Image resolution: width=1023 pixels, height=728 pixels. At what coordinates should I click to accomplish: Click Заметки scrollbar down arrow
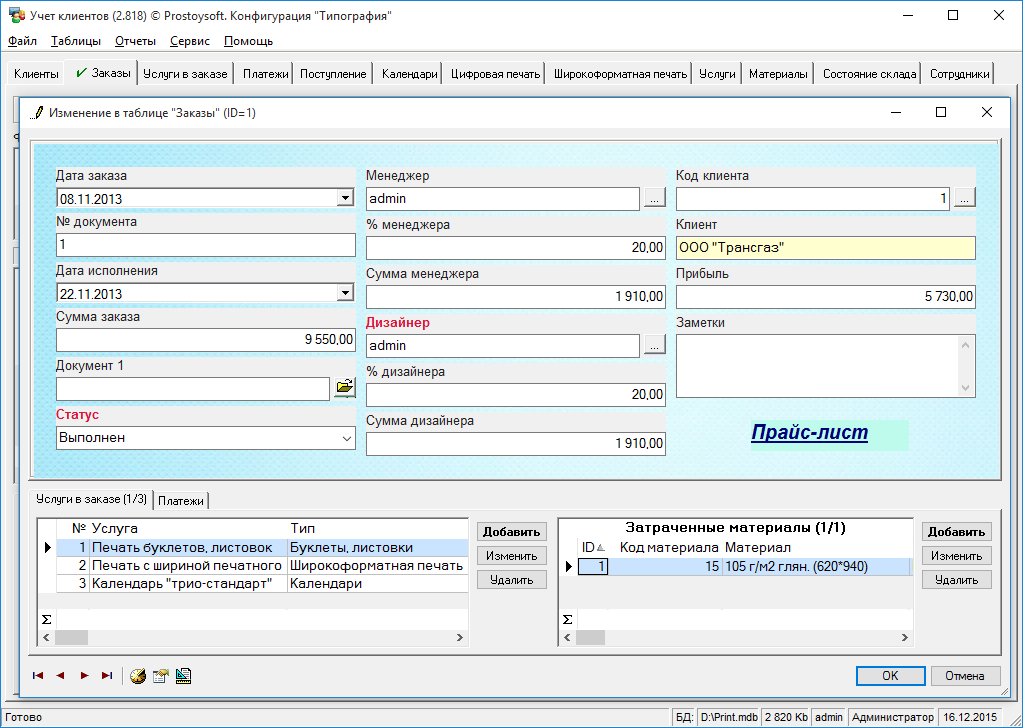[x=966, y=388]
